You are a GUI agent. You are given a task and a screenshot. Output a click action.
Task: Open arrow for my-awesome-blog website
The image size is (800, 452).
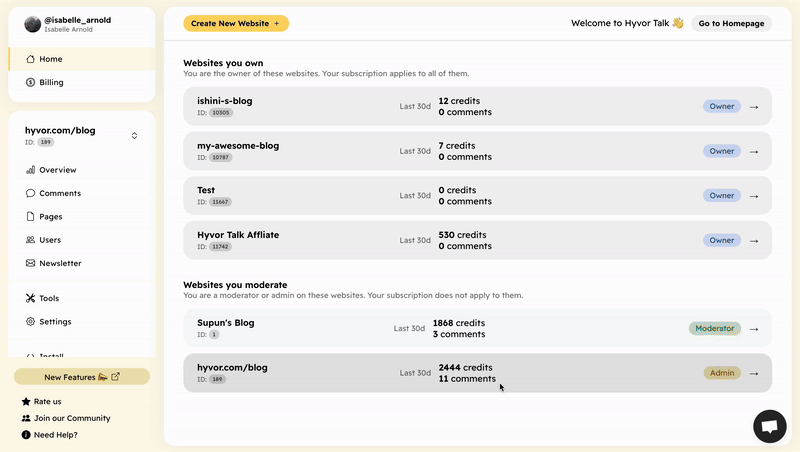[x=754, y=152]
